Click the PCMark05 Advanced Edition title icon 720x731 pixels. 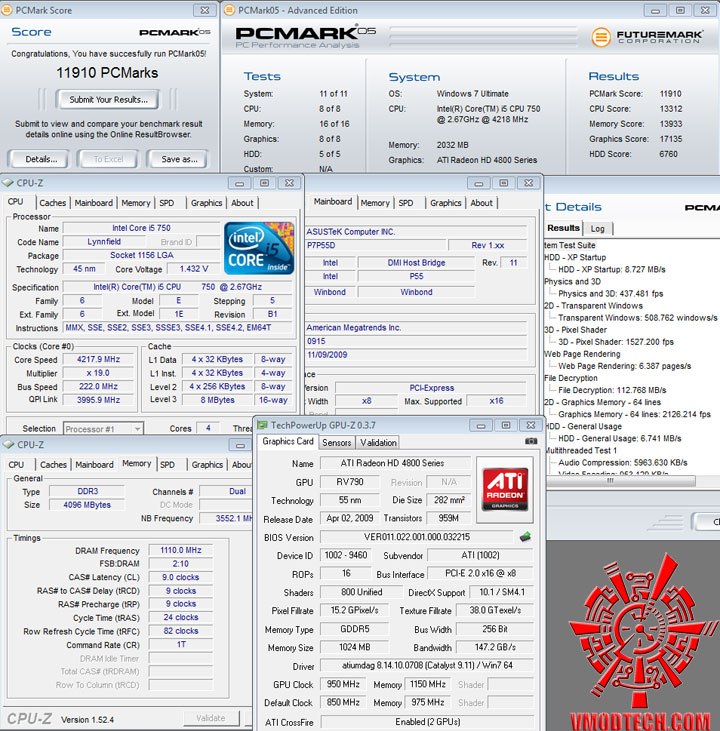coord(230,10)
